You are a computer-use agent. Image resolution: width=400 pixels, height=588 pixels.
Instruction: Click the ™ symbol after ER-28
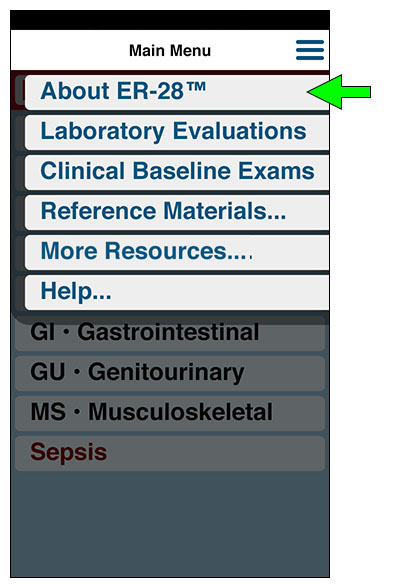tap(195, 87)
